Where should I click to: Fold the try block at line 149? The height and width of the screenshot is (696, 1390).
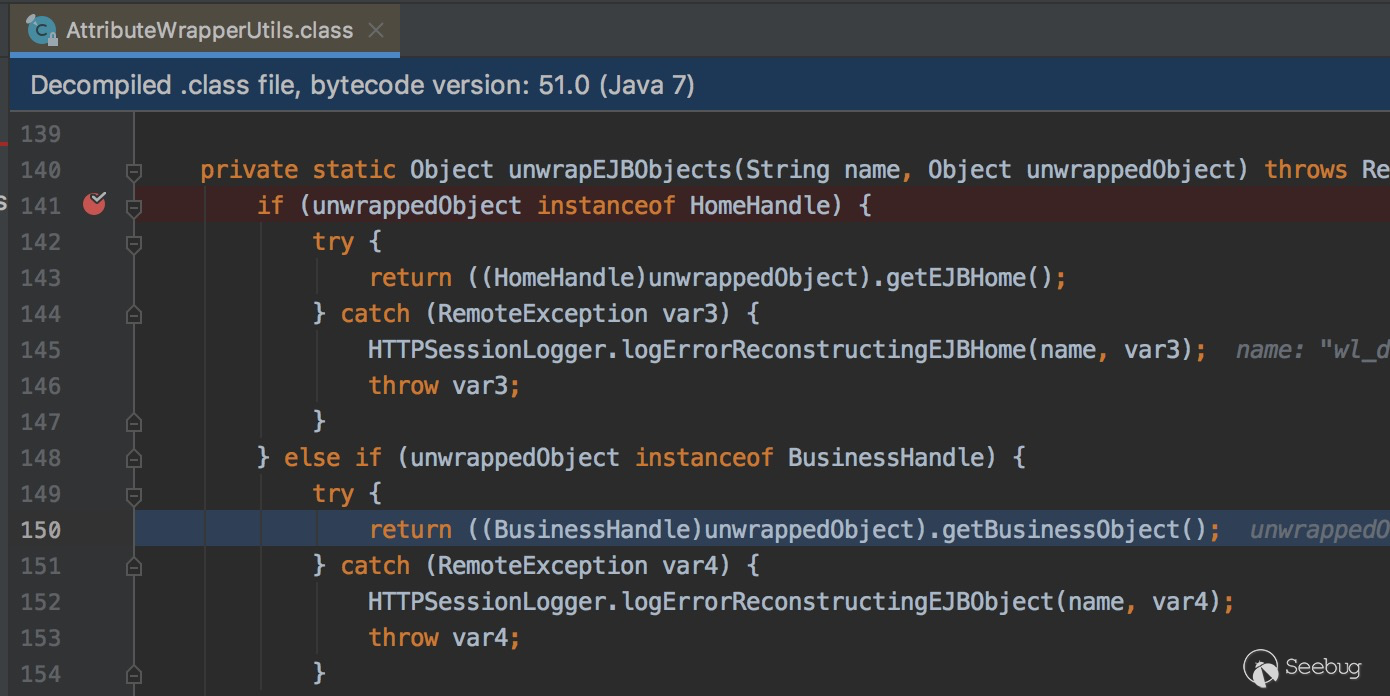tap(134, 495)
